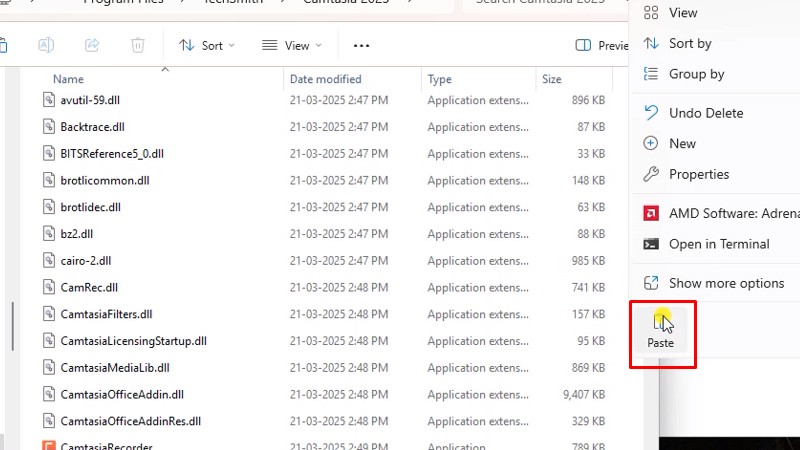The width and height of the screenshot is (800, 450).
Task: Choose Properties in the context menu
Action: pyautogui.click(x=699, y=174)
